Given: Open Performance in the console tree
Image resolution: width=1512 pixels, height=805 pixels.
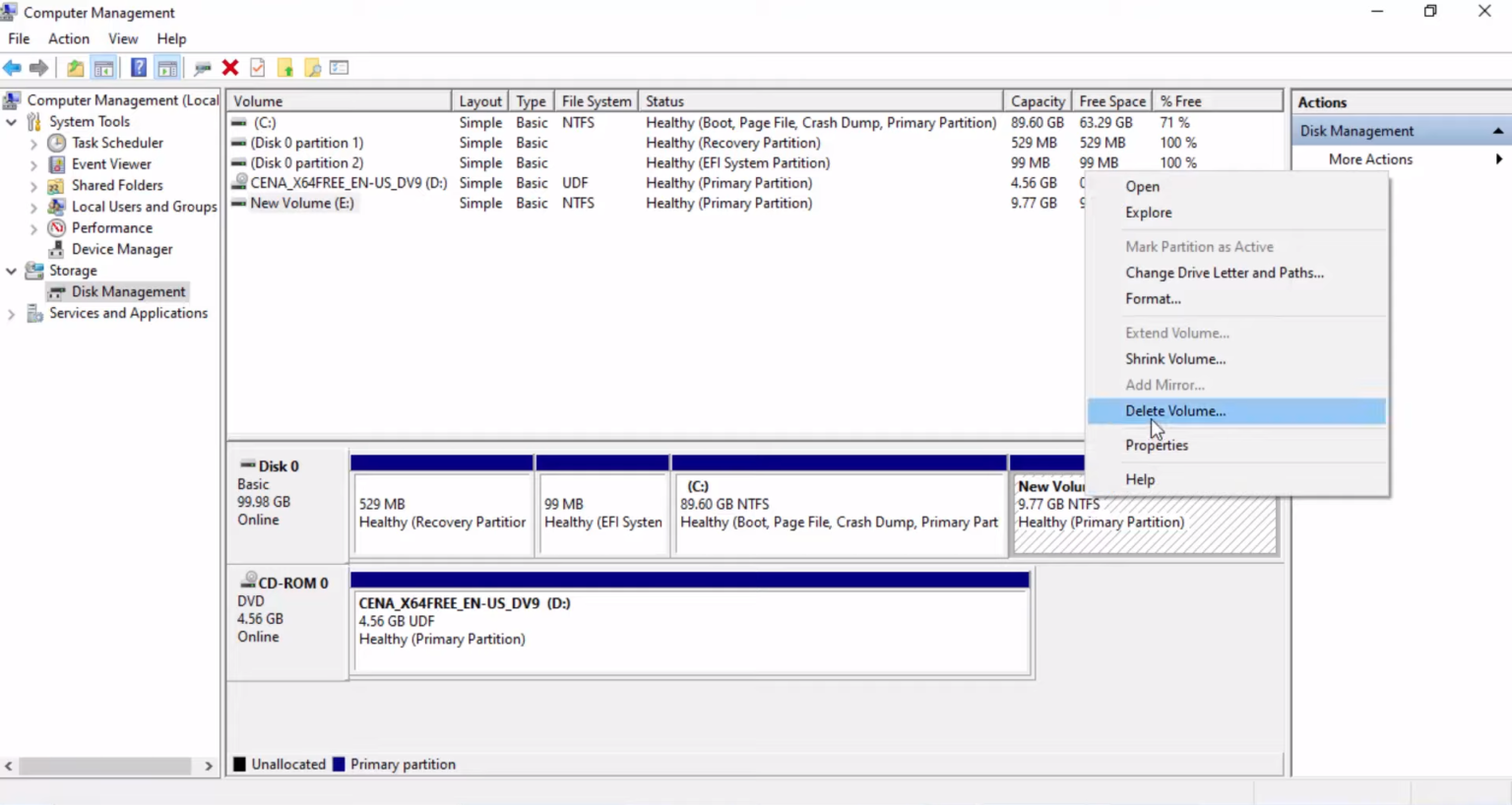Looking at the screenshot, I should coord(111,227).
